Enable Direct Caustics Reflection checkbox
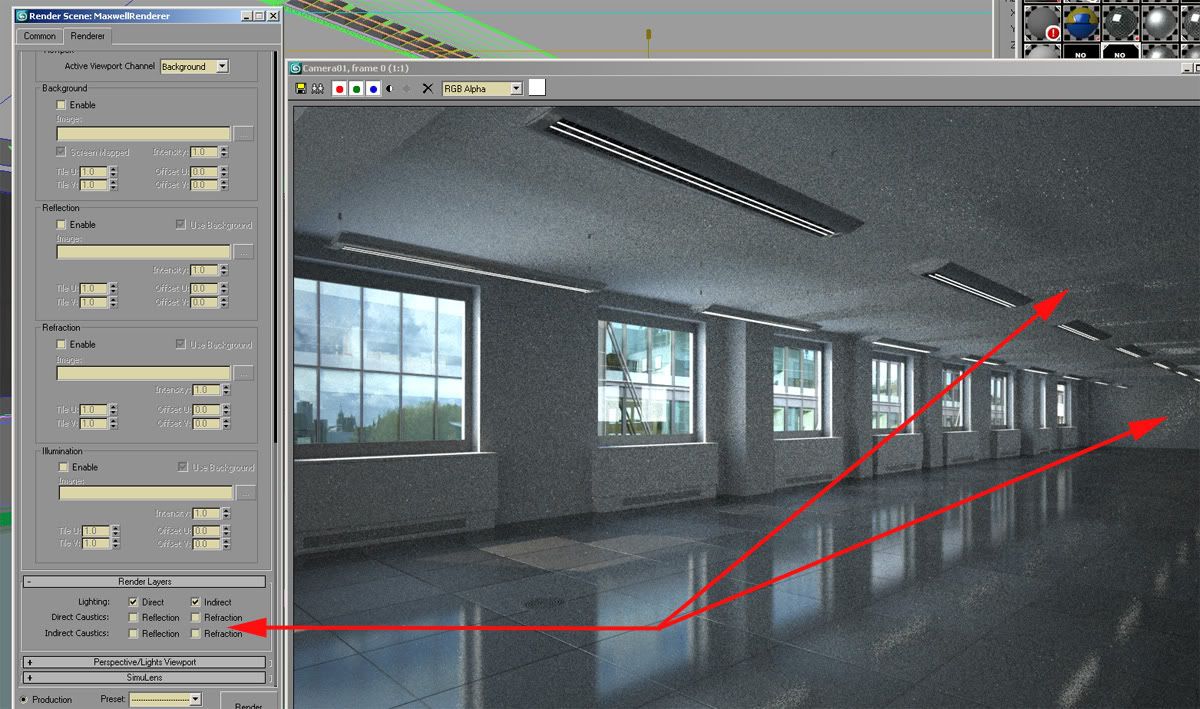 pyautogui.click(x=133, y=618)
